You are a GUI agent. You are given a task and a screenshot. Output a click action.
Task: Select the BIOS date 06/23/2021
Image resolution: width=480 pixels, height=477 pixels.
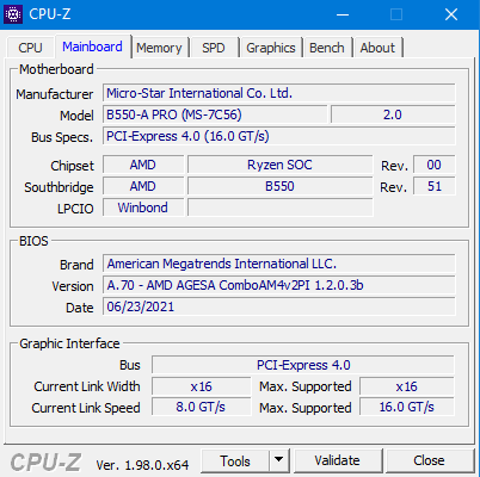279,307
